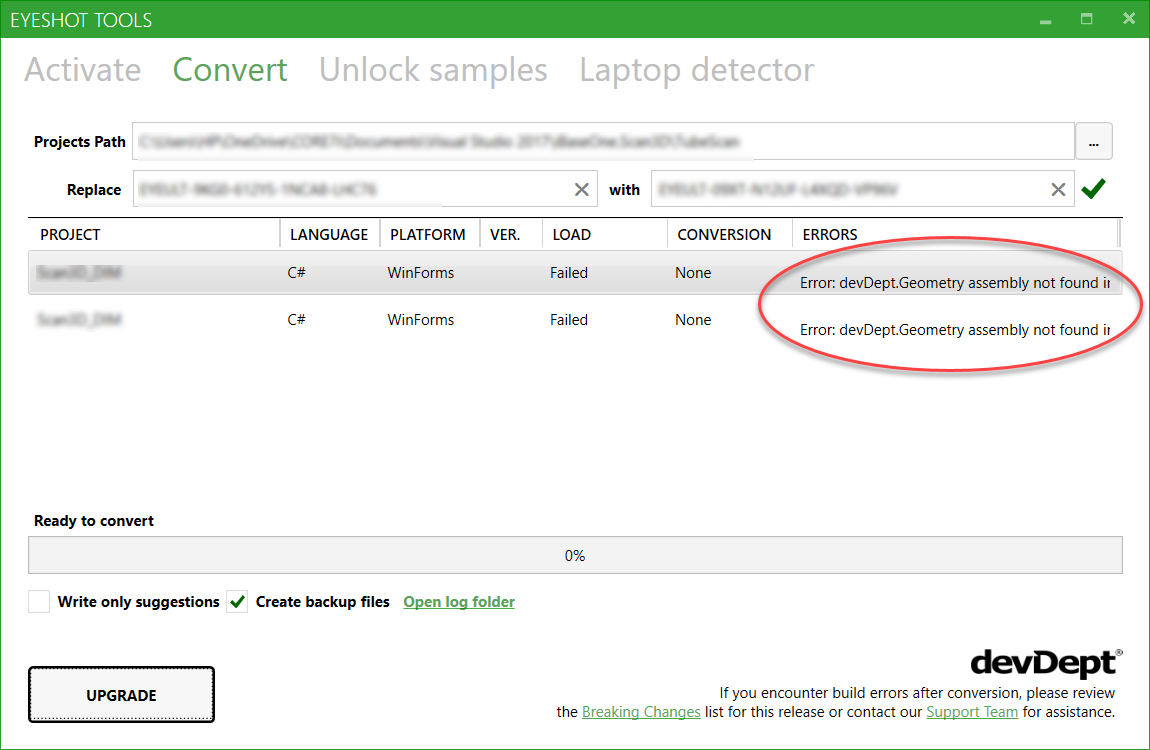Sort the table by the LOAD column
1150x750 pixels.
[571, 234]
